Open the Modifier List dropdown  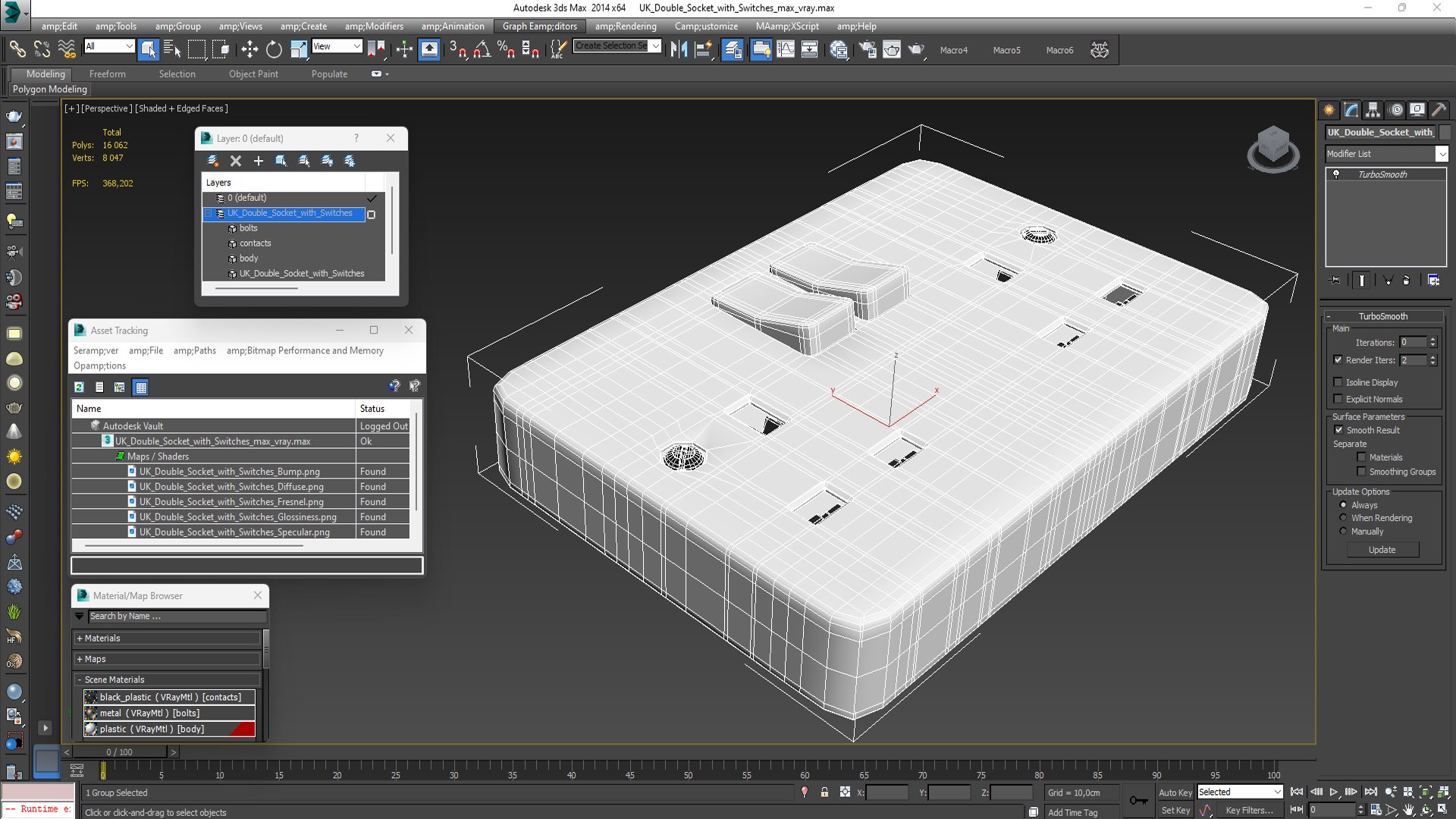(1387, 154)
